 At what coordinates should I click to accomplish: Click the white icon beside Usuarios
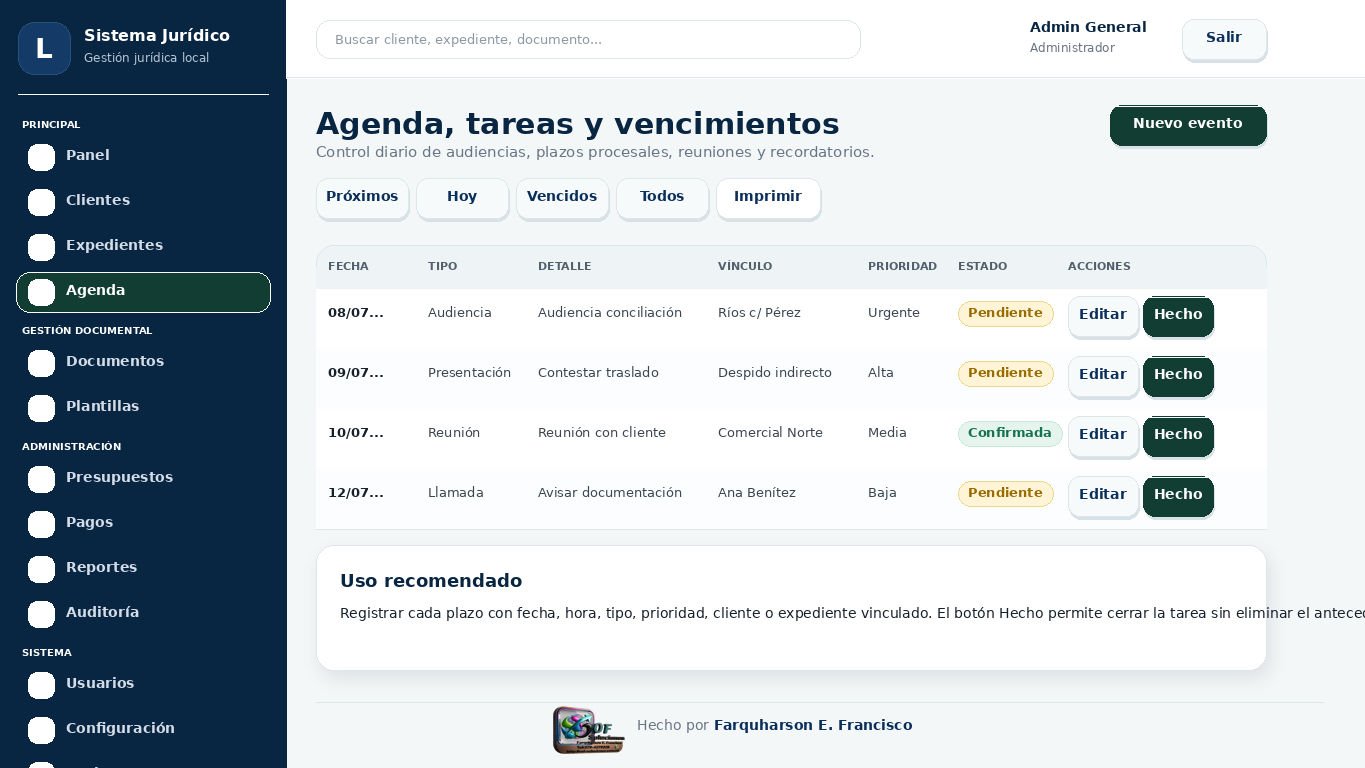pyautogui.click(x=41, y=685)
